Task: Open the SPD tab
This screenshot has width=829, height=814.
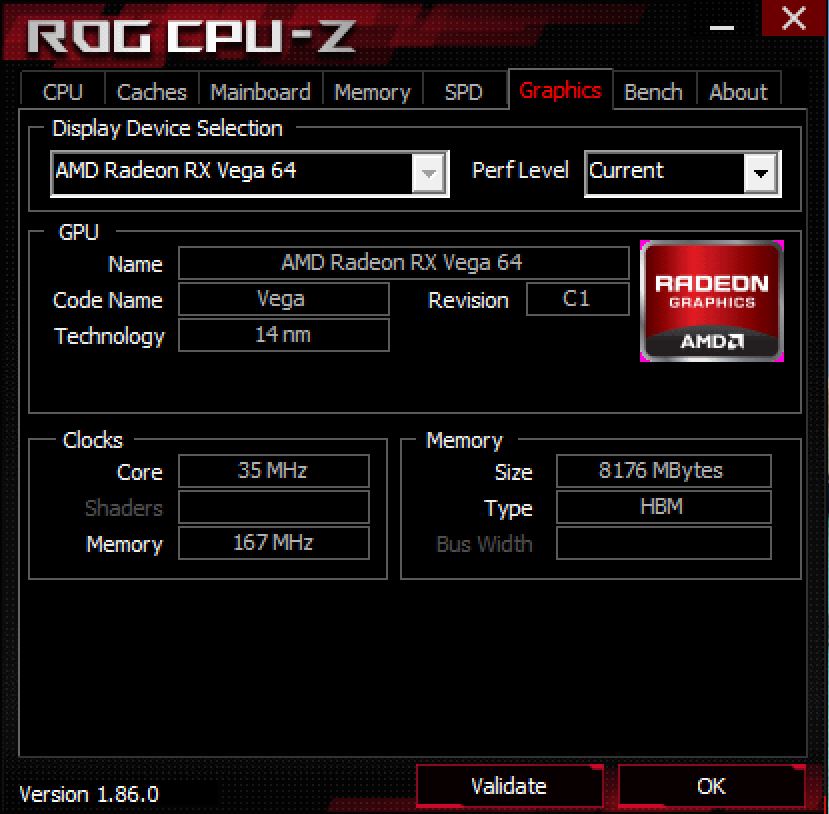Action: click(x=464, y=92)
